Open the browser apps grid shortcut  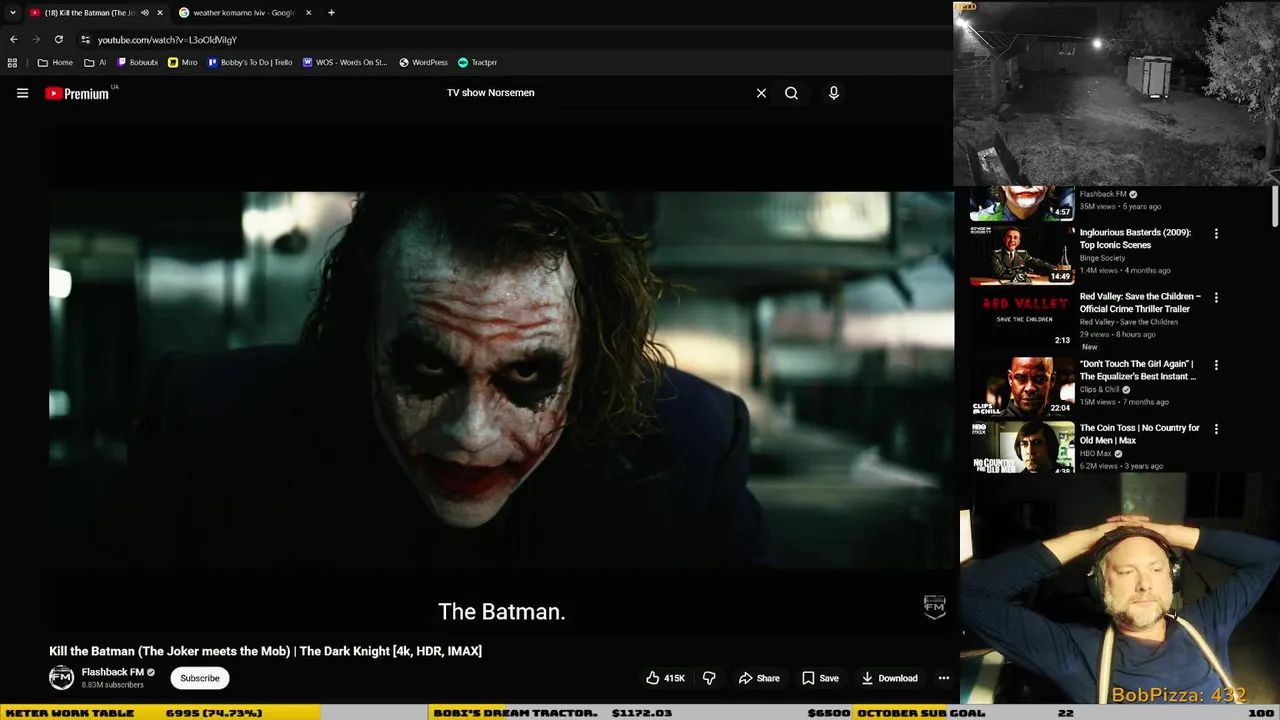click(x=12, y=62)
